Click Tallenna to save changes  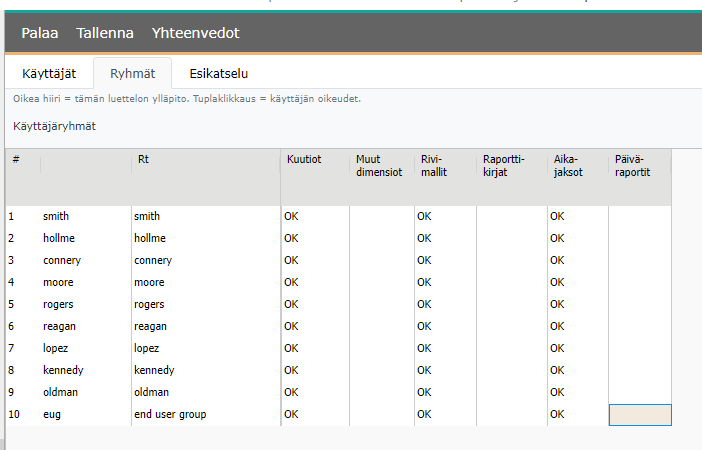(105, 33)
